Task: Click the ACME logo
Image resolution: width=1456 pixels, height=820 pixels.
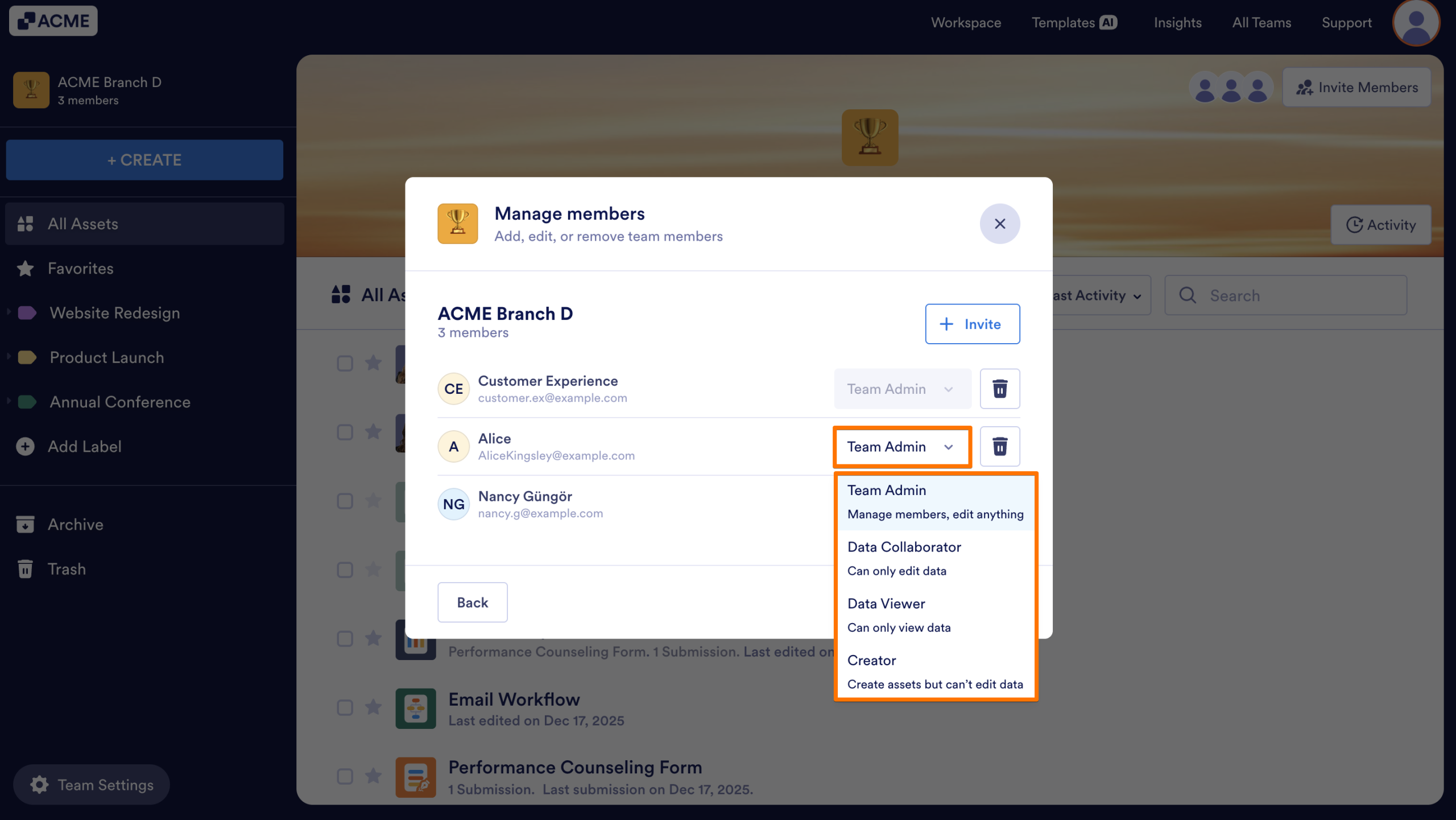Action: (53, 21)
